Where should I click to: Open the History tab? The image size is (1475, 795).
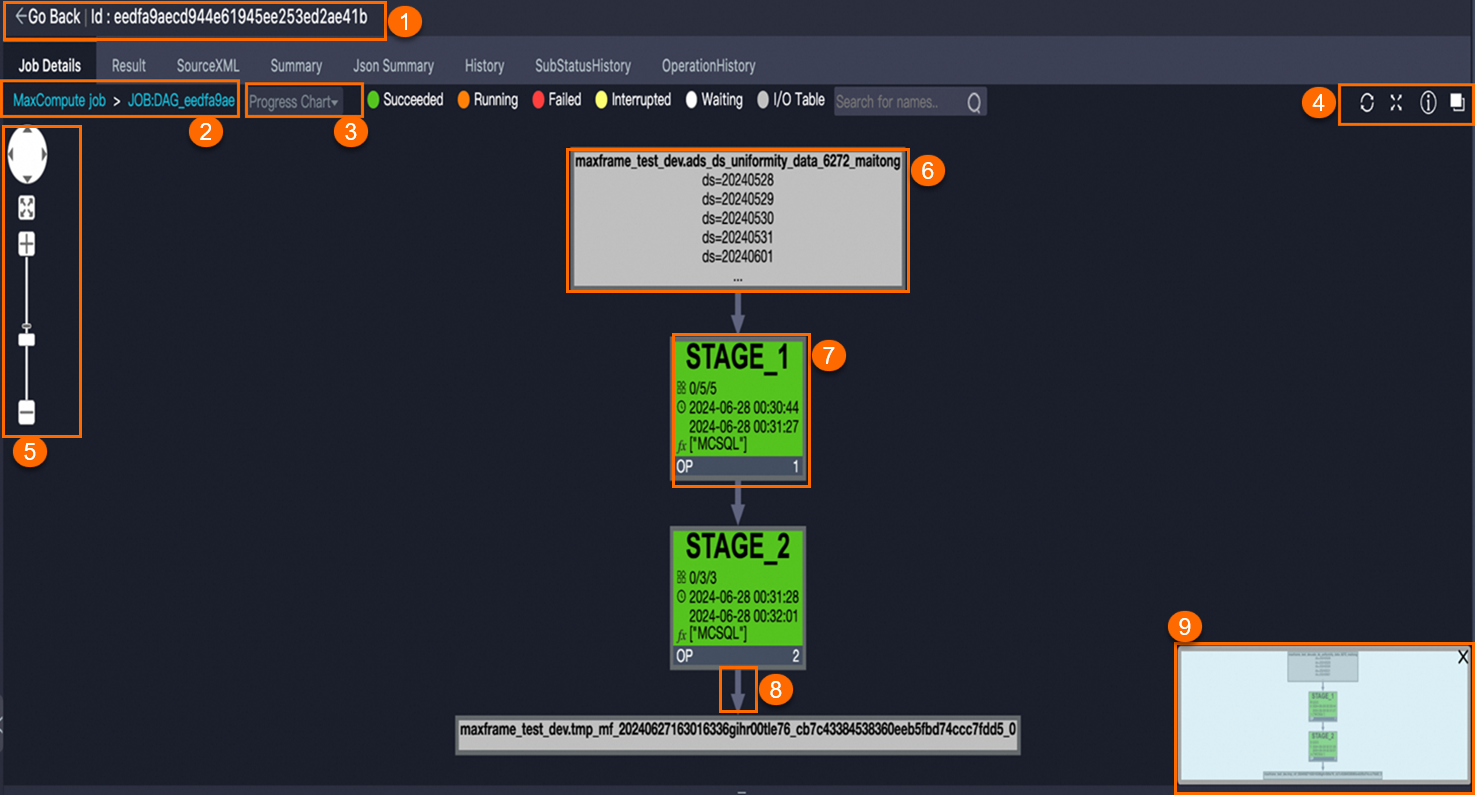pos(484,66)
